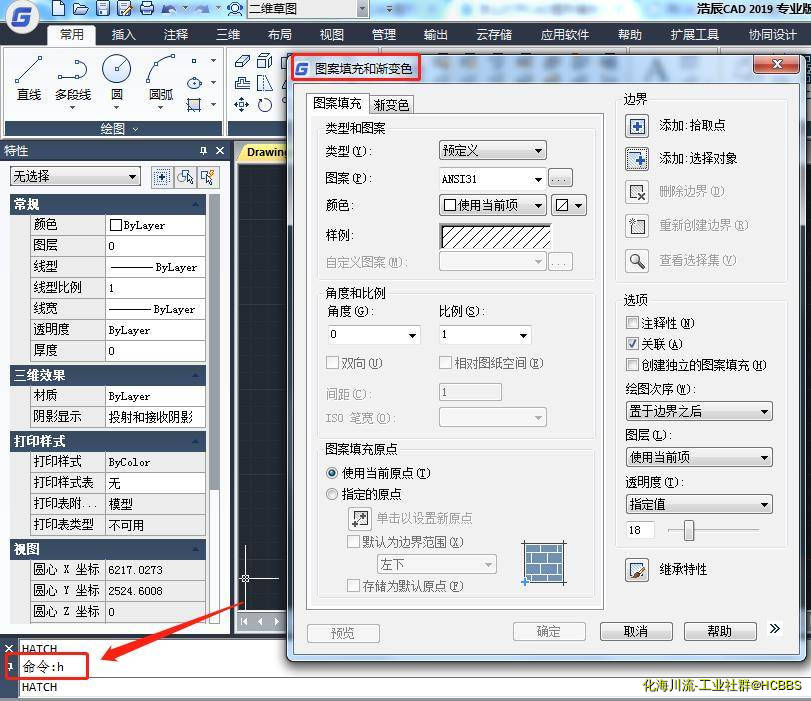Click the 查看选择集 magnifier icon
The image size is (811, 701).
point(637,260)
